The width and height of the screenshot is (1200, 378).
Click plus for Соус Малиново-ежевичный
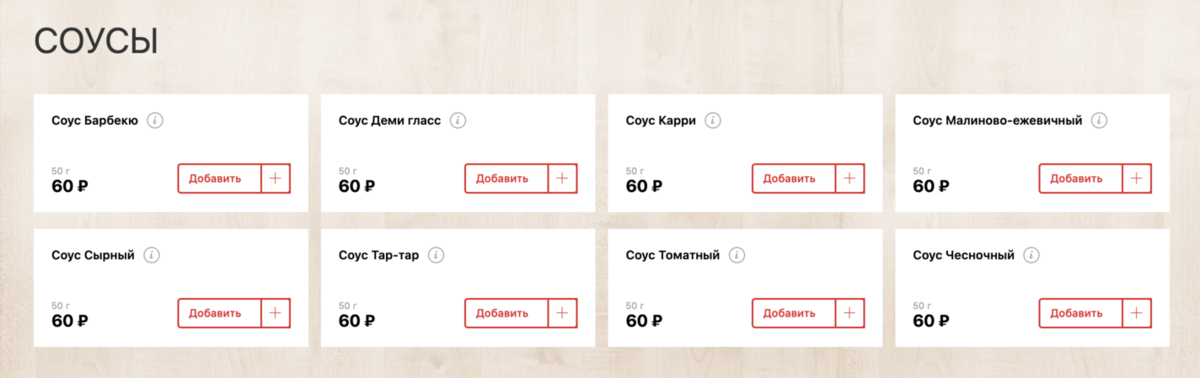(1137, 178)
